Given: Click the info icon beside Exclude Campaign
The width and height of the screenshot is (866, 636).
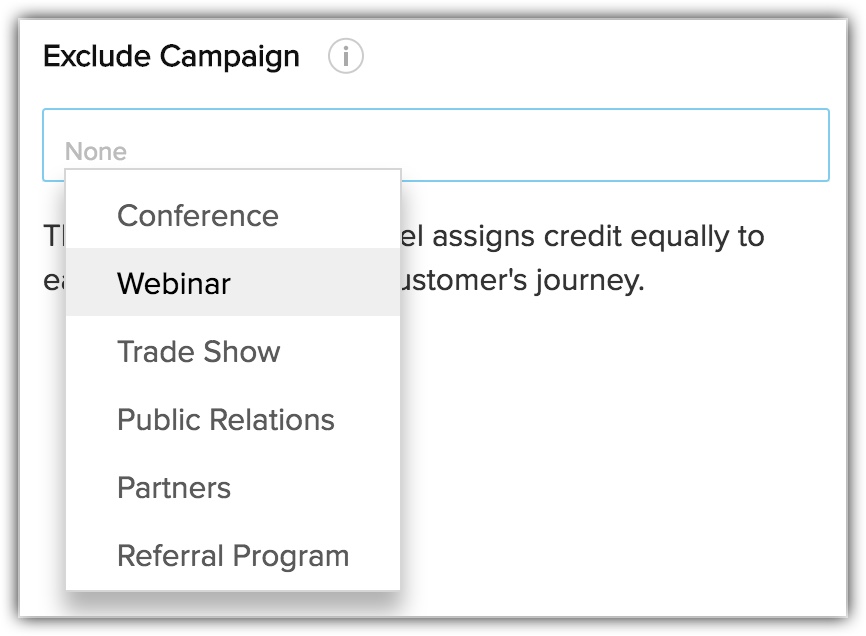Looking at the screenshot, I should click(345, 57).
